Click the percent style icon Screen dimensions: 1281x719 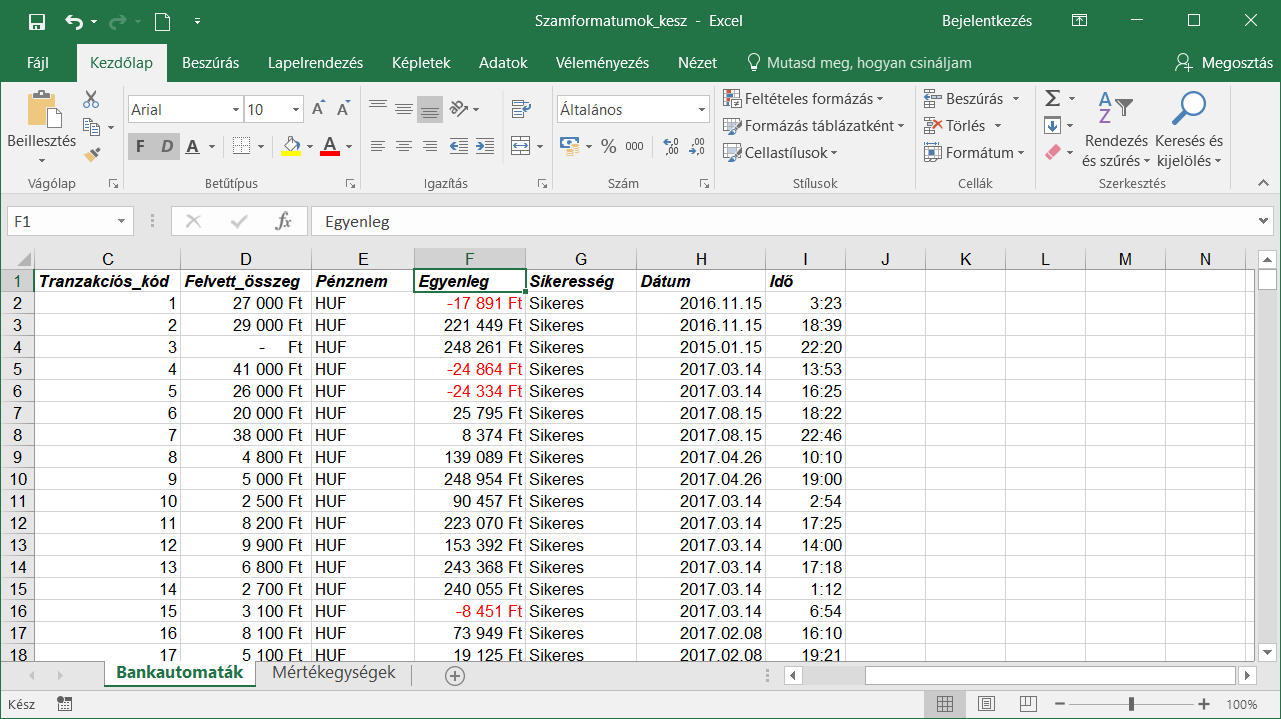pyautogui.click(x=608, y=146)
